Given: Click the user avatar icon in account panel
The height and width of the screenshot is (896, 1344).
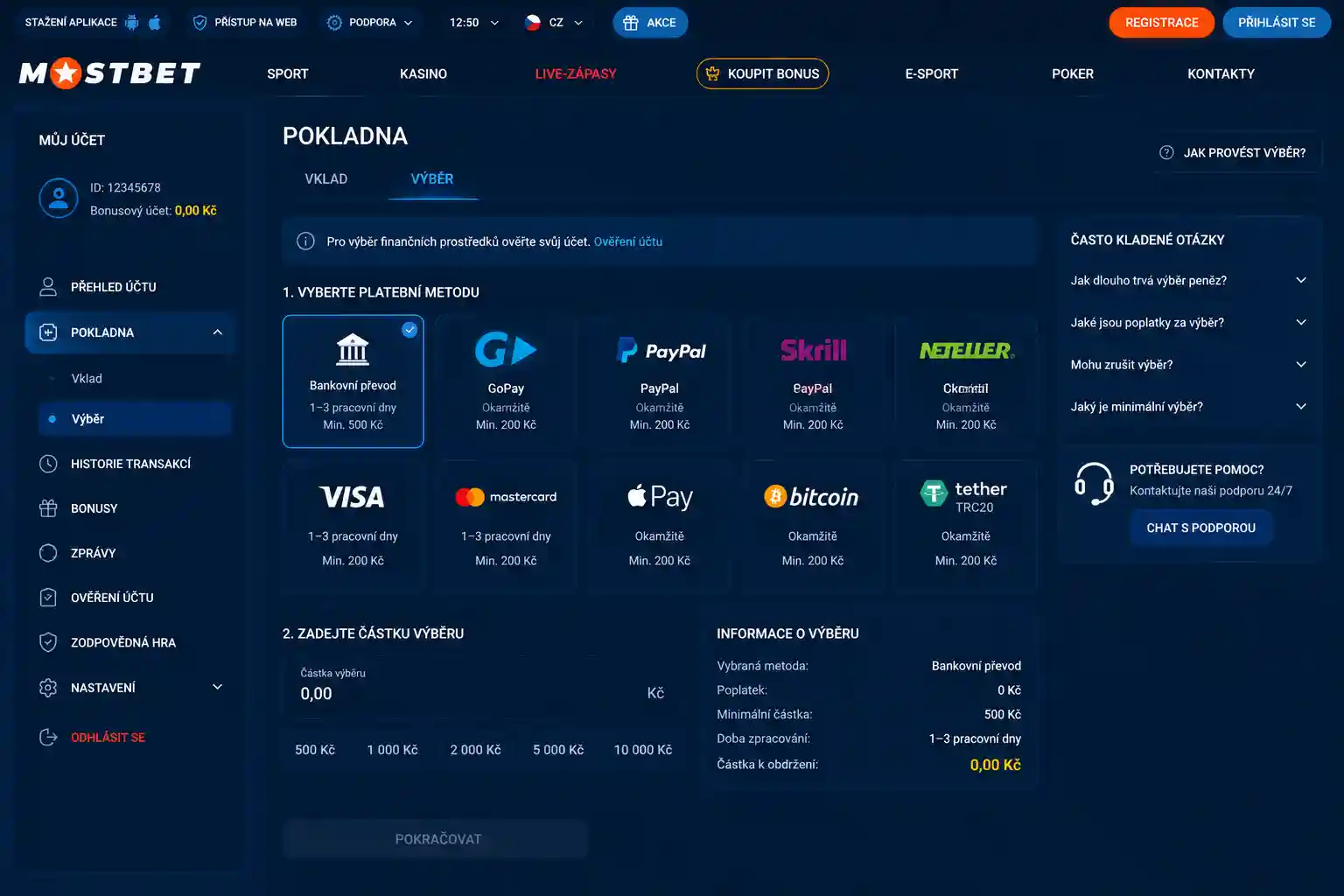Looking at the screenshot, I should (x=59, y=199).
